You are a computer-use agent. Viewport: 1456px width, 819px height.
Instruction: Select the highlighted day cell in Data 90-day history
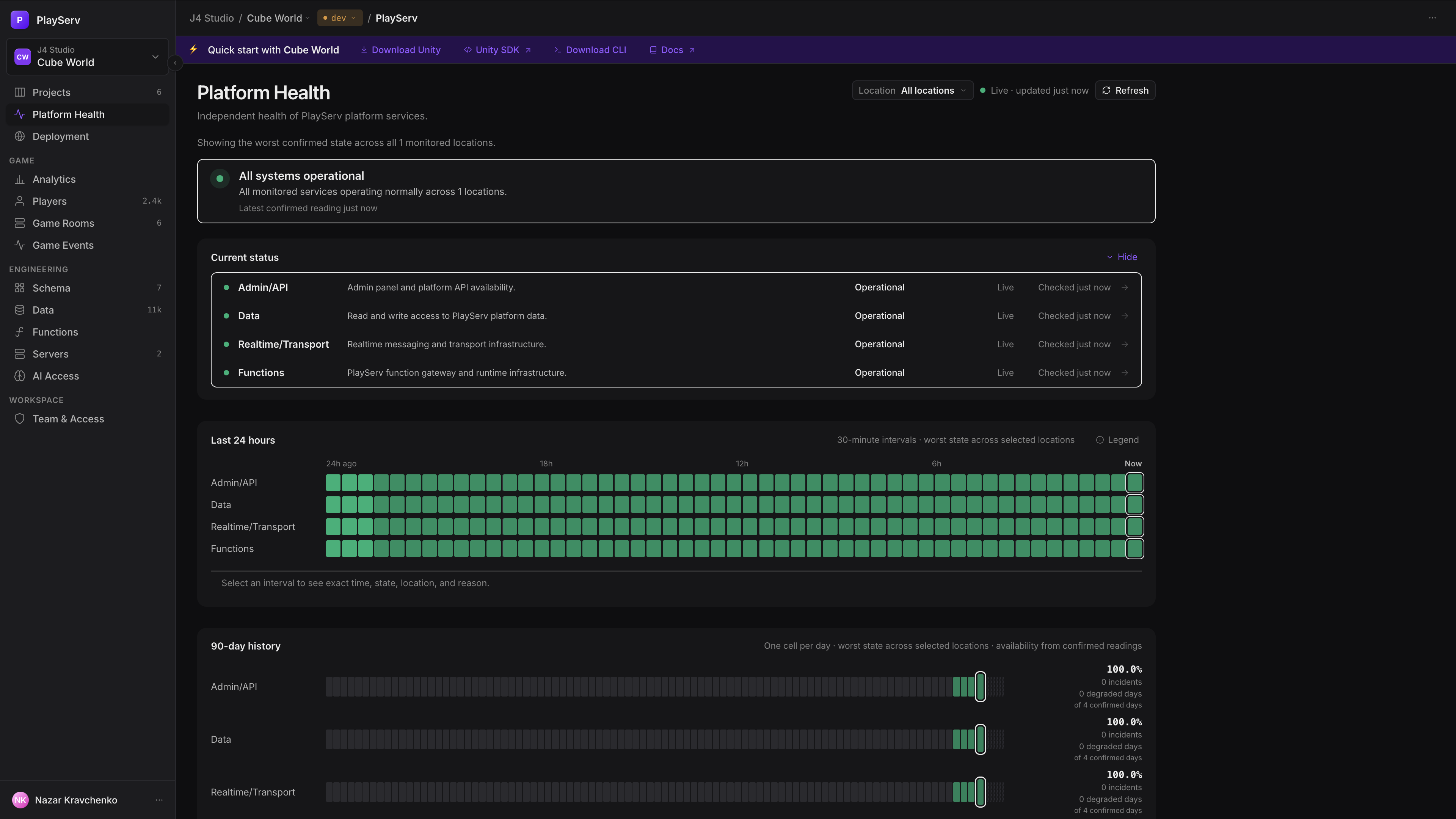(981, 739)
